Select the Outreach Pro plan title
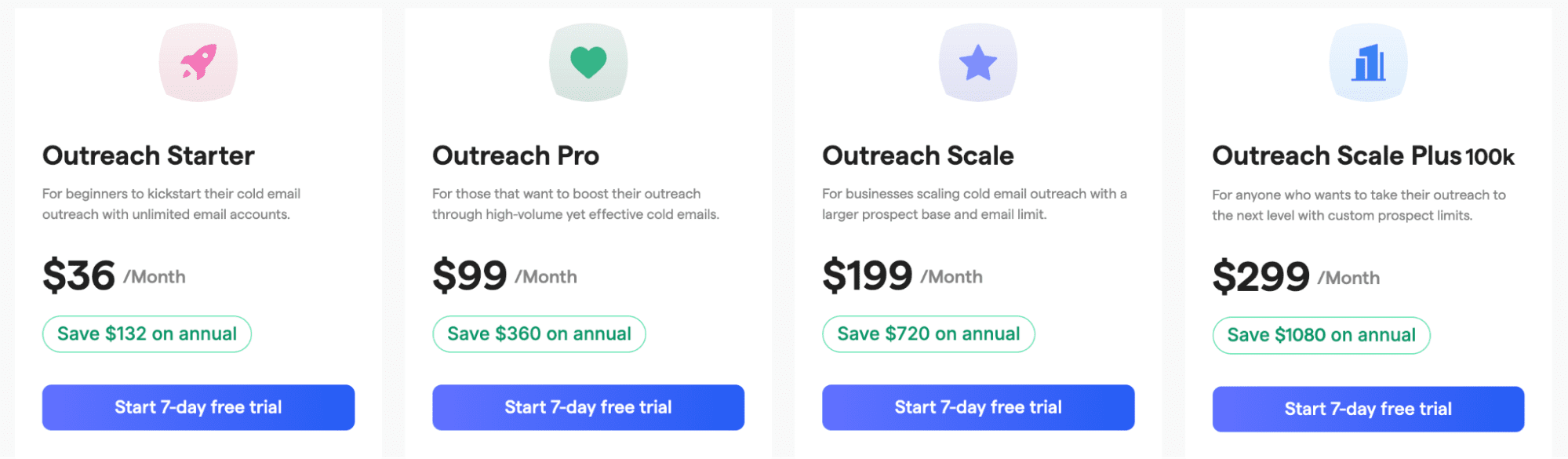Image resolution: width=1568 pixels, height=459 pixels. [515, 155]
